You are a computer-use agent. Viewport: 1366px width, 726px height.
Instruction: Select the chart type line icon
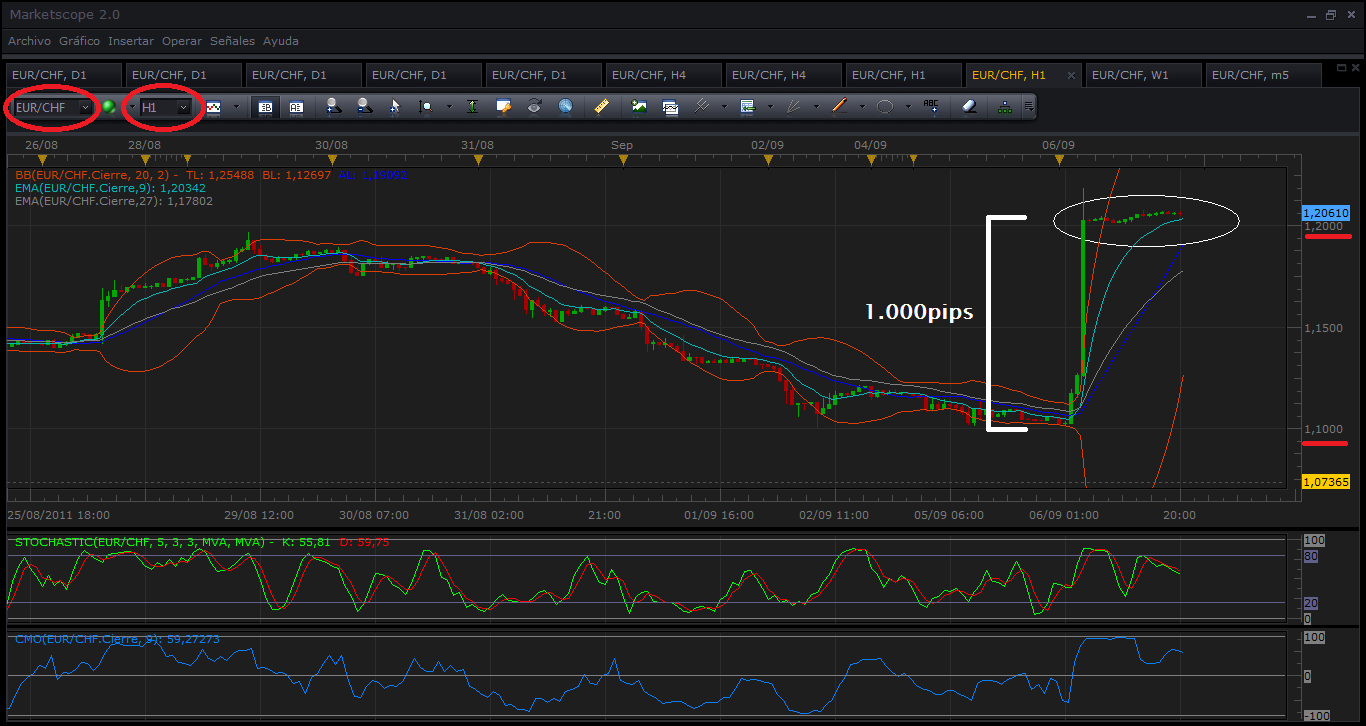coord(212,107)
